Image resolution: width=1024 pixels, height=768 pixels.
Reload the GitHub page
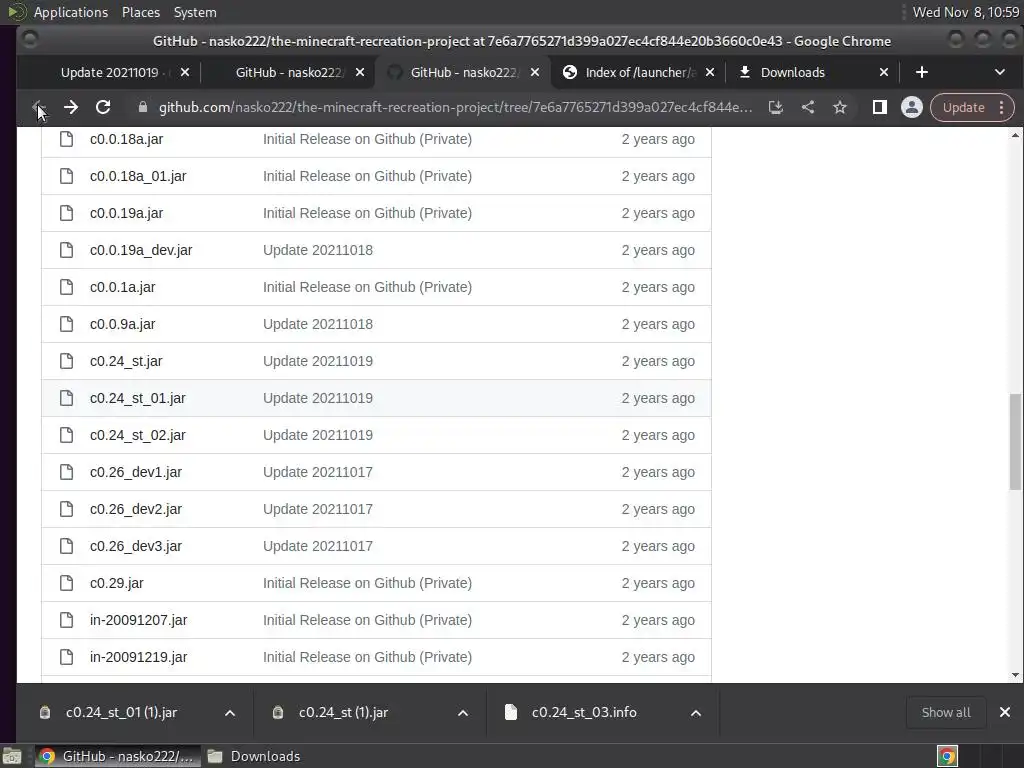pyautogui.click(x=103, y=108)
